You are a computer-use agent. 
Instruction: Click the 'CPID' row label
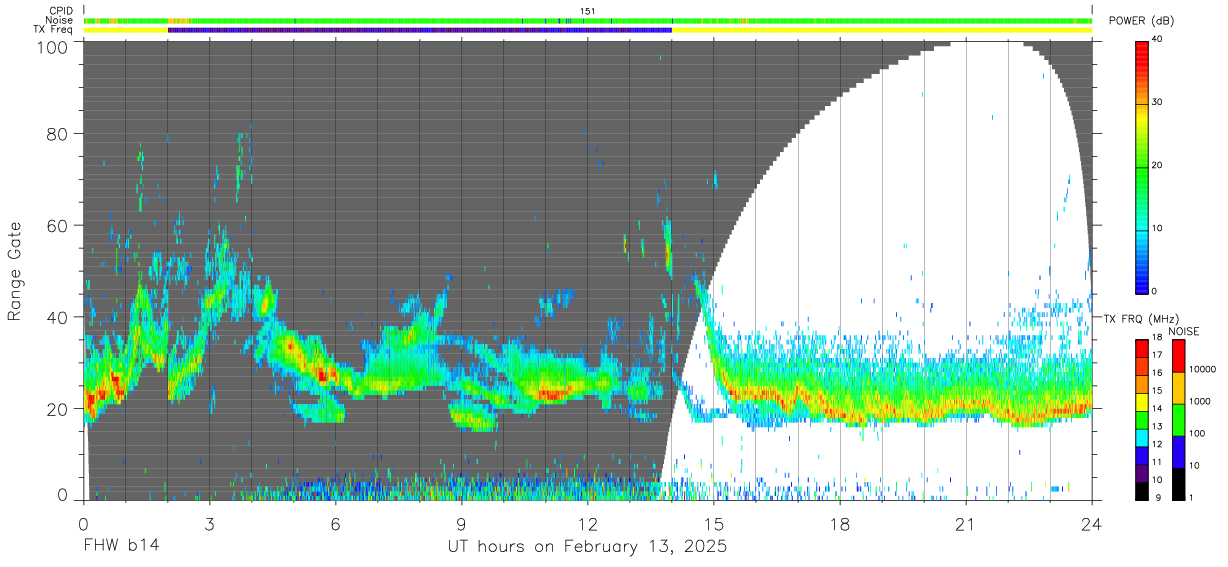coord(60,11)
